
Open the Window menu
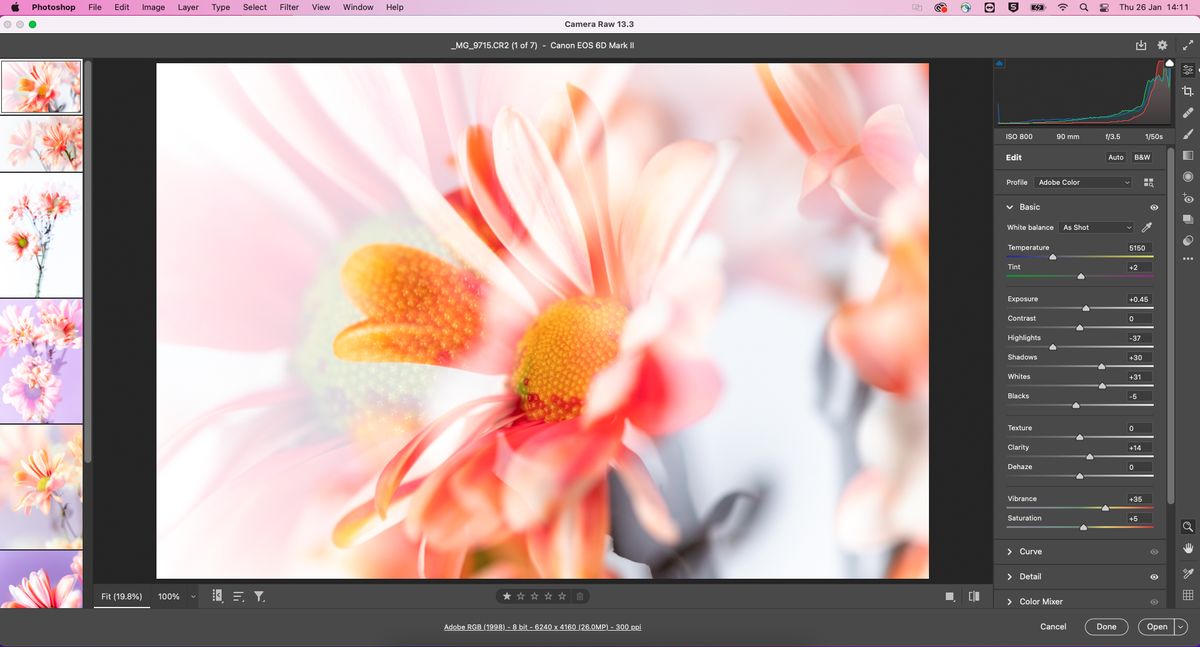357,7
